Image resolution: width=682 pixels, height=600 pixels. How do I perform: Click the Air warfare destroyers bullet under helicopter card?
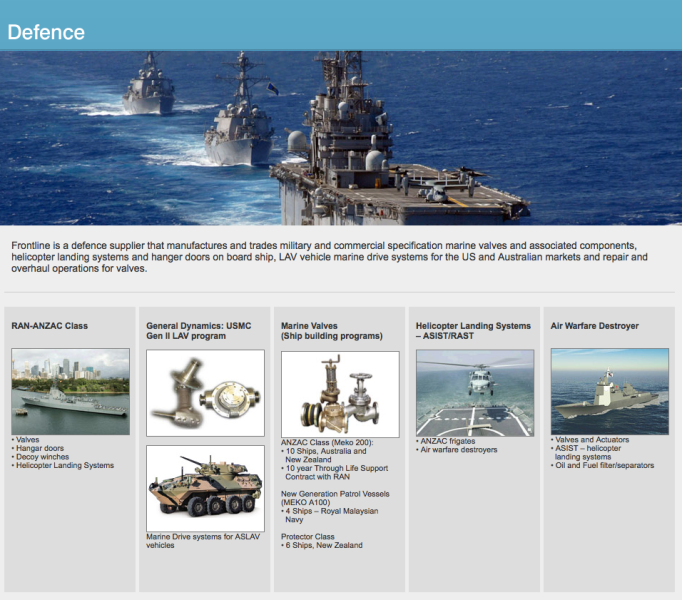[x=458, y=450]
